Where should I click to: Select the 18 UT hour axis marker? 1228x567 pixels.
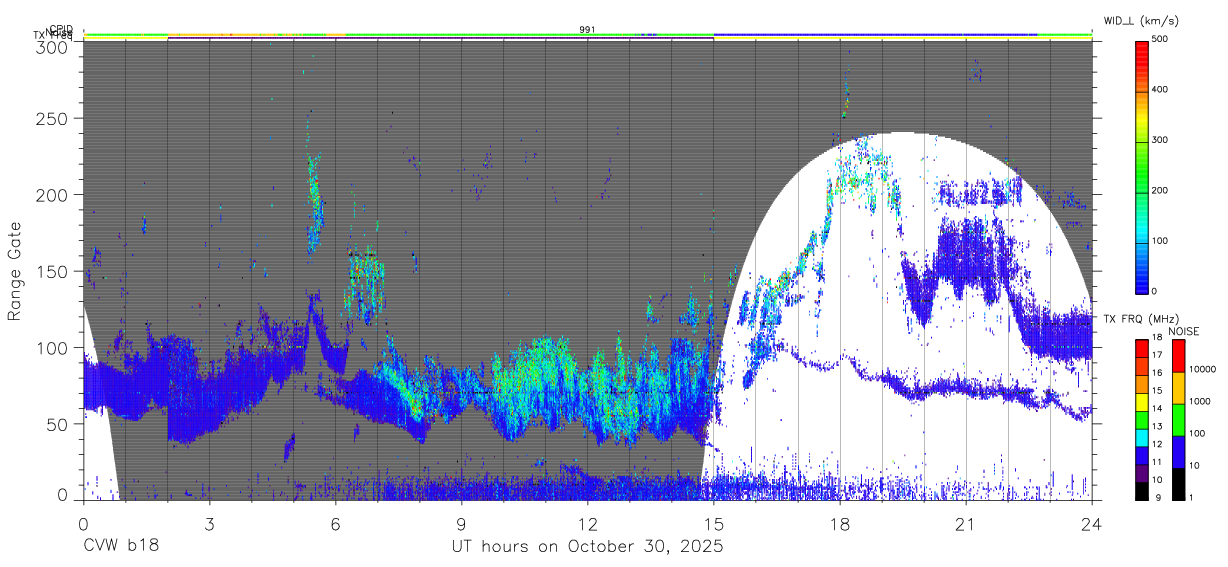[x=840, y=524]
